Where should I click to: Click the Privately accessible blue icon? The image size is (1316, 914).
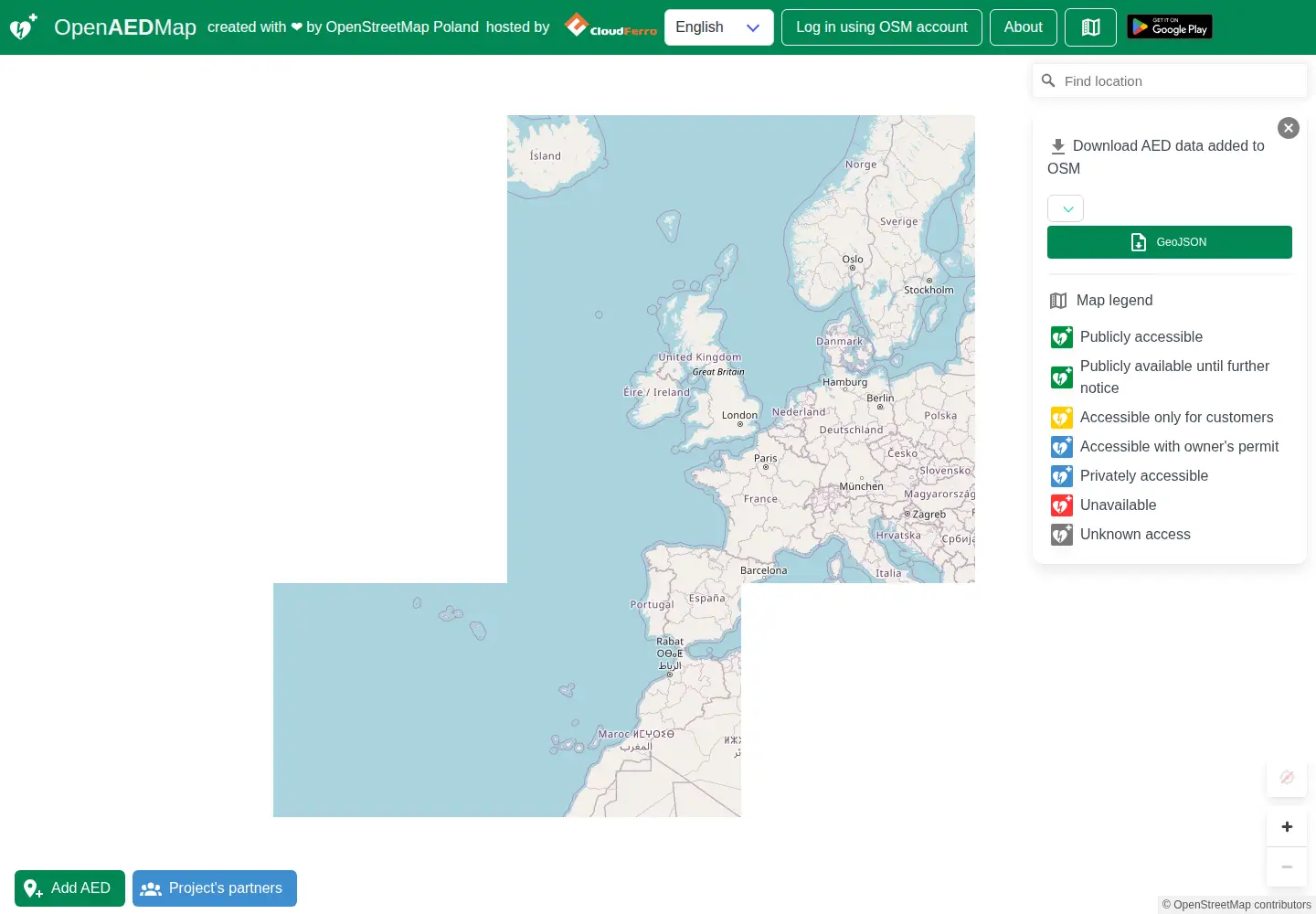coord(1061,476)
